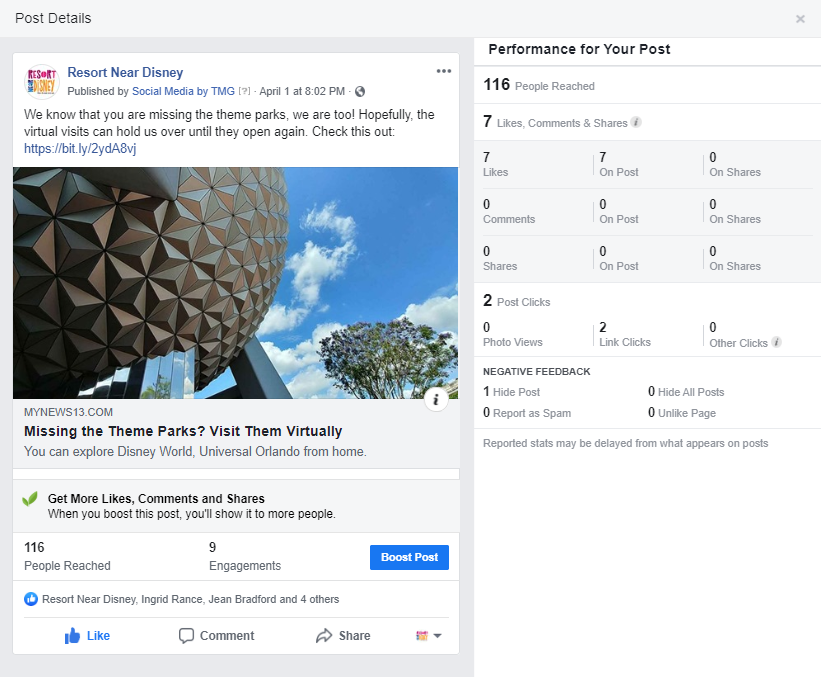View who liked: Ingrid Rance, Jean Bradford and others
821x677 pixels.
pos(191,599)
